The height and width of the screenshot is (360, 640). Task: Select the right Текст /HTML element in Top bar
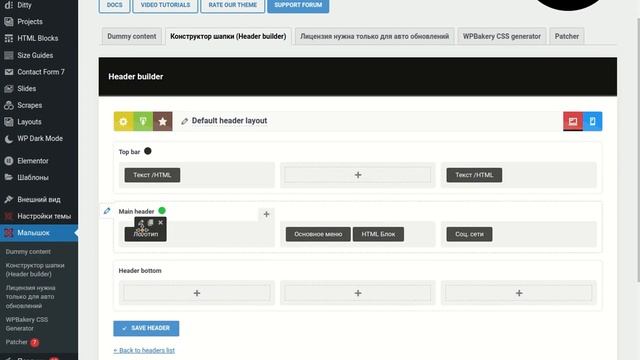click(x=474, y=175)
